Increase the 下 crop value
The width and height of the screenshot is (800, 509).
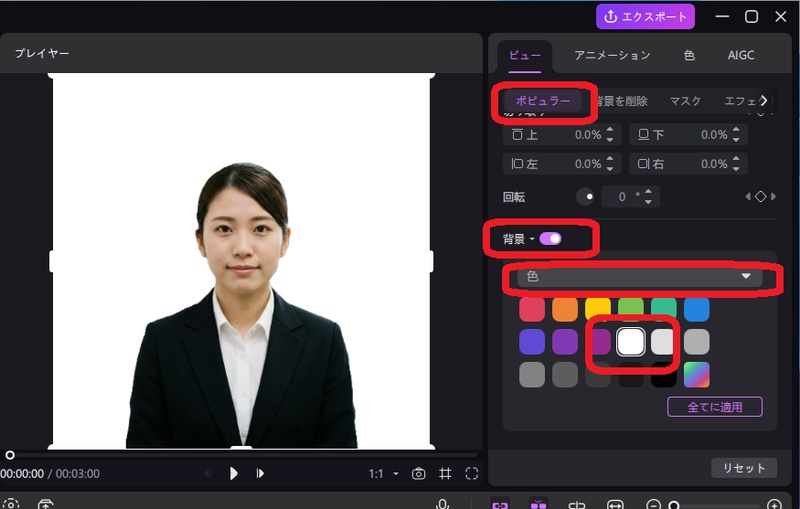click(x=736, y=130)
